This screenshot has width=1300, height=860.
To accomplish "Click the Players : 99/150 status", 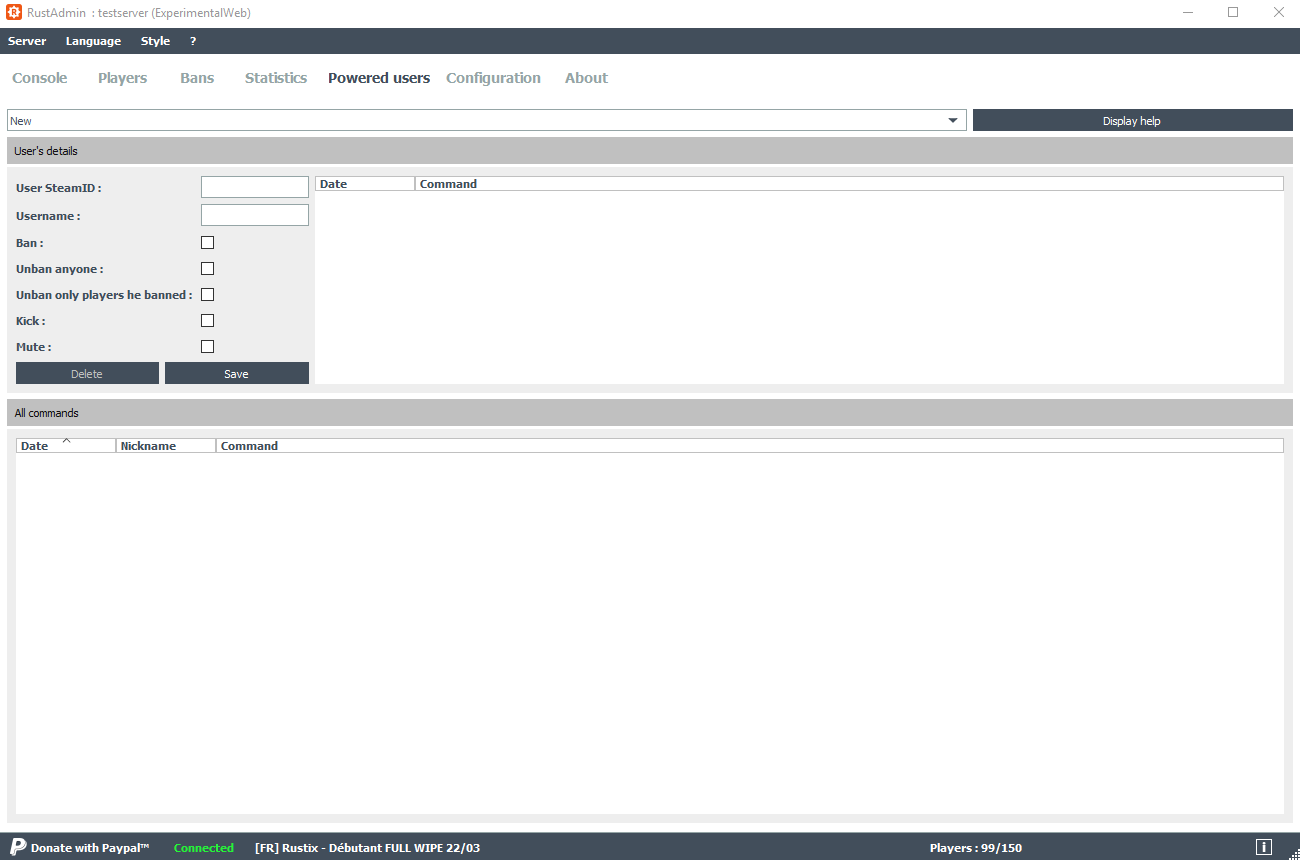I will (976, 848).
